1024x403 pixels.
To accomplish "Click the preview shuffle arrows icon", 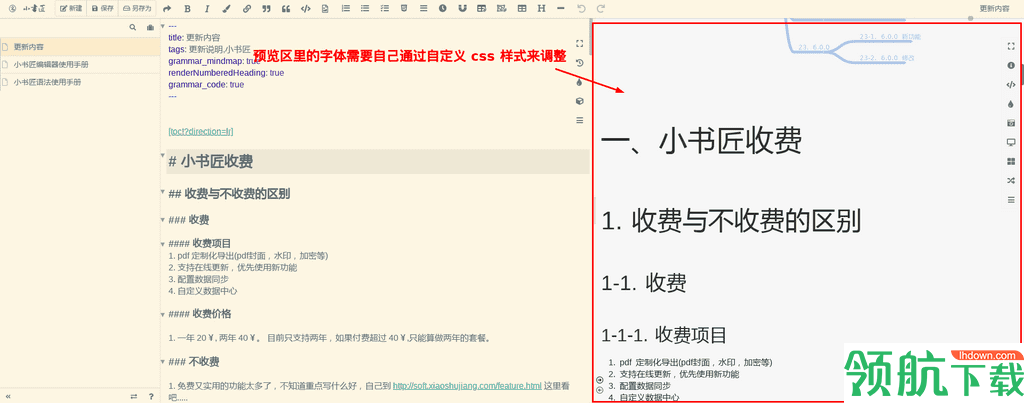I will (1011, 180).
